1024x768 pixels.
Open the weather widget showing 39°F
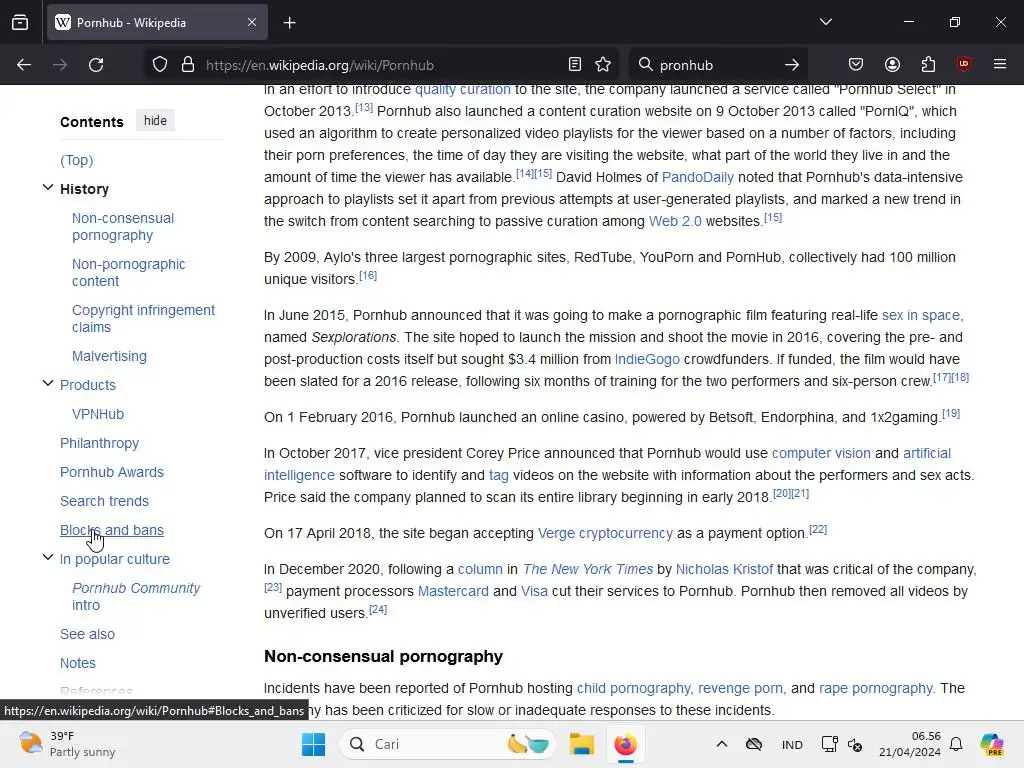[x=67, y=744]
